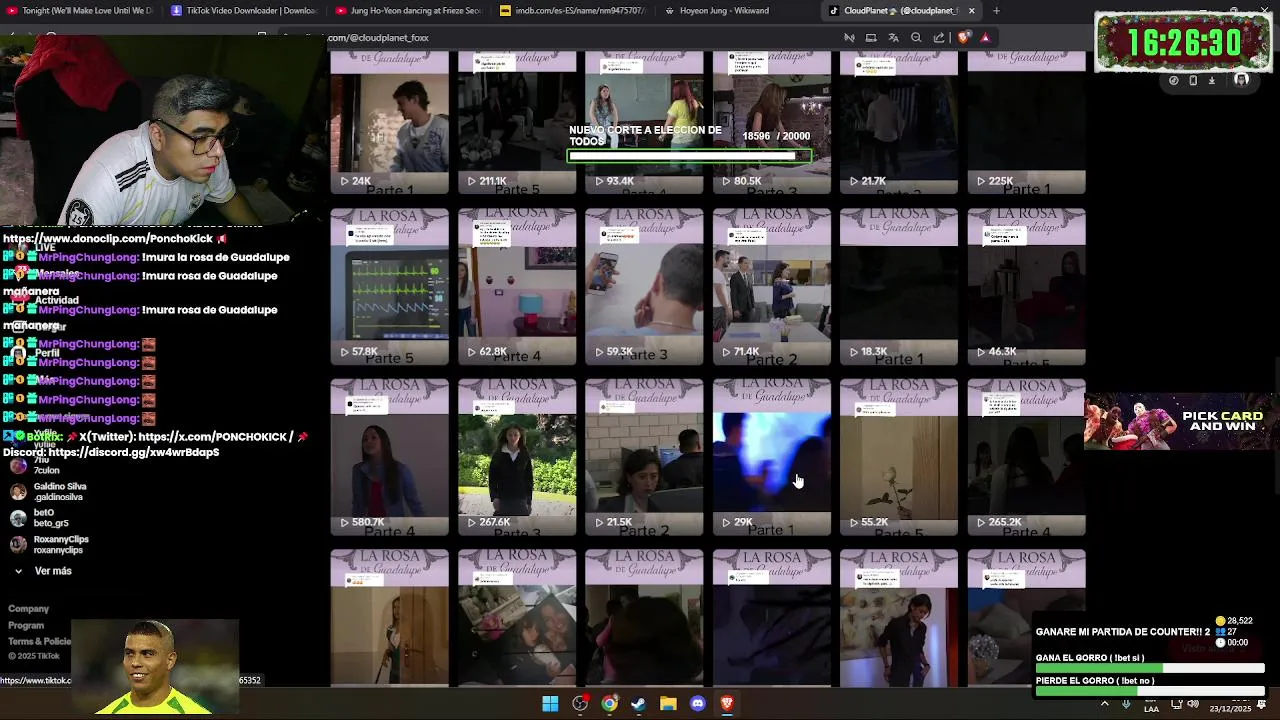The width and height of the screenshot is (1280, 720).
Task: Close the CloudPlanet TikTok tab
Action: (x=971, y=11)
